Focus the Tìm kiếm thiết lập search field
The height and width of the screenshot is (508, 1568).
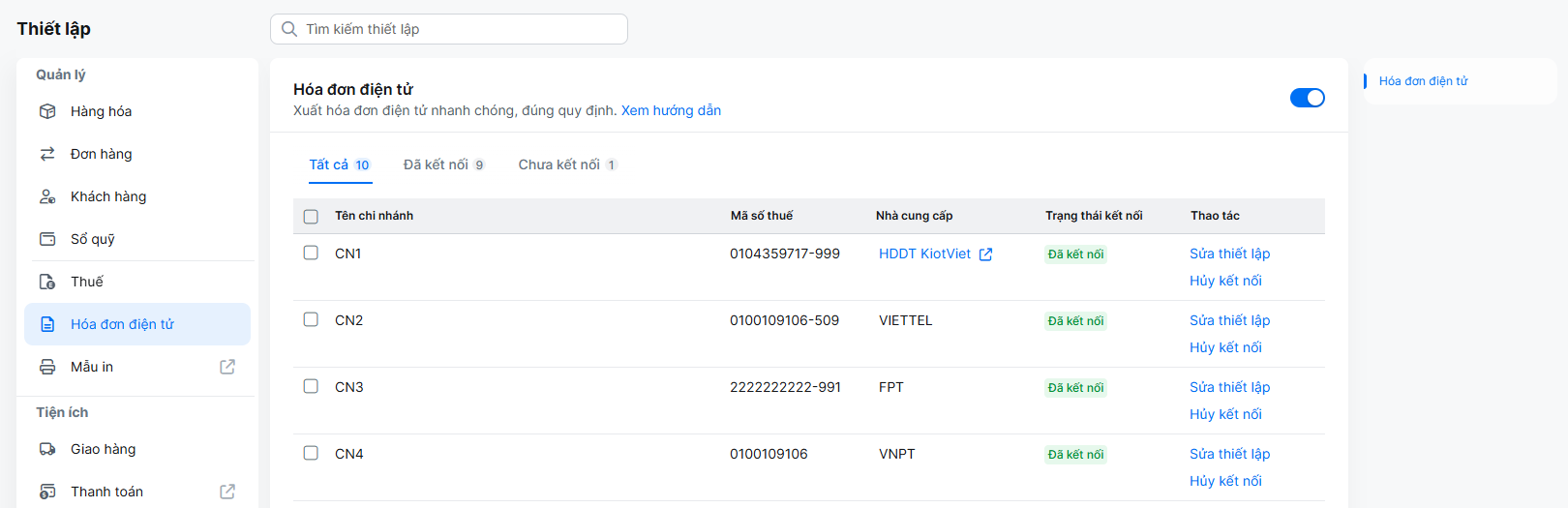[x=449, y=29]
